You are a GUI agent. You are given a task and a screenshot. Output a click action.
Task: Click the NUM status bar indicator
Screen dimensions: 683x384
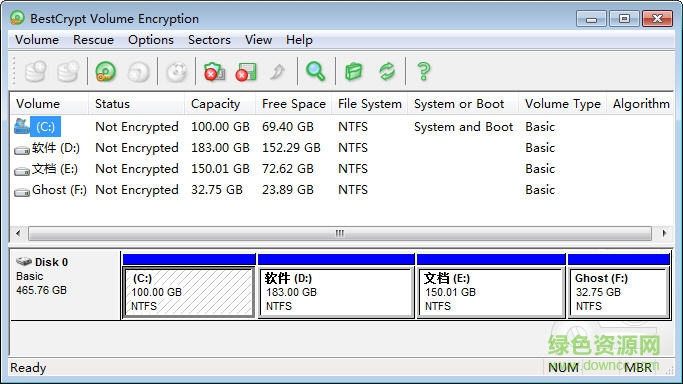click(563, 368)
